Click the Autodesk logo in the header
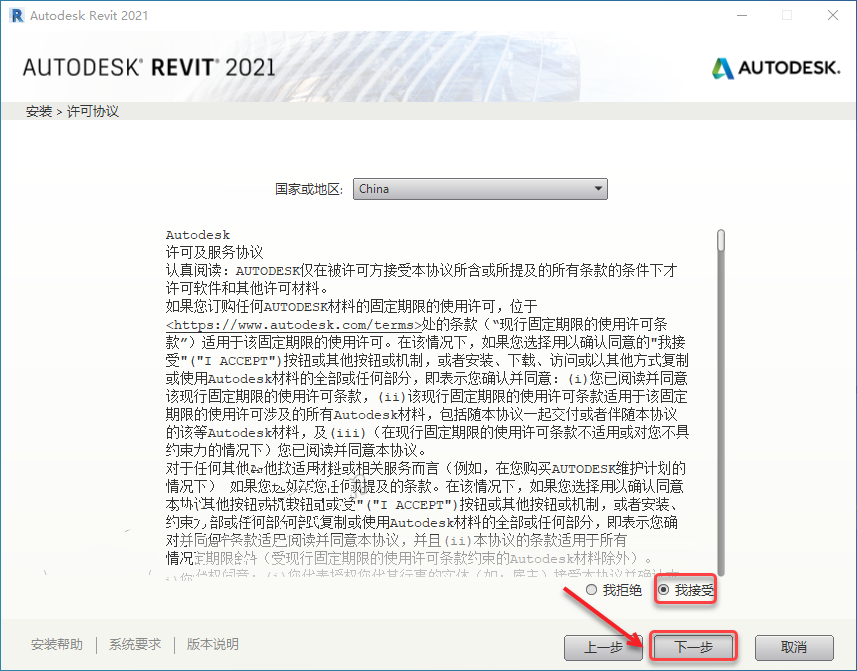The width and height of the screenshot is (857, 671). pos(776,68)
